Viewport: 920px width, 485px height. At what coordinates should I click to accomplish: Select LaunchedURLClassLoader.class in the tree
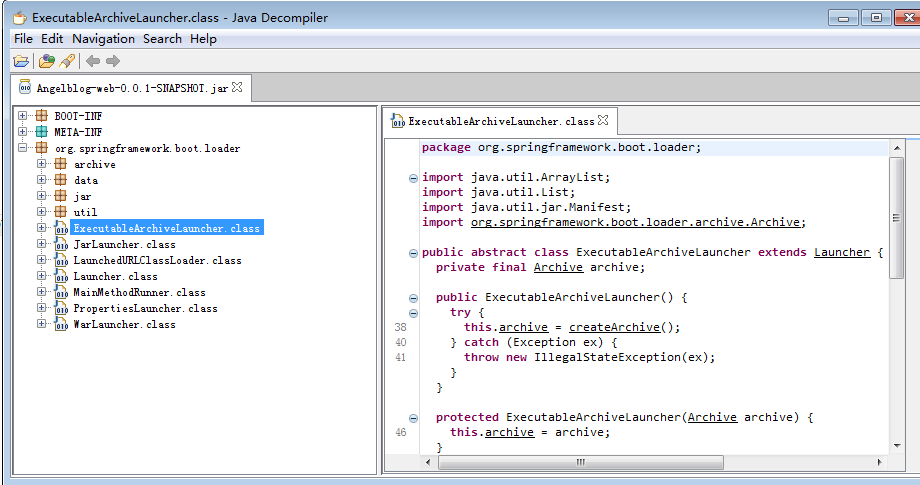click(x=157, y=260)
